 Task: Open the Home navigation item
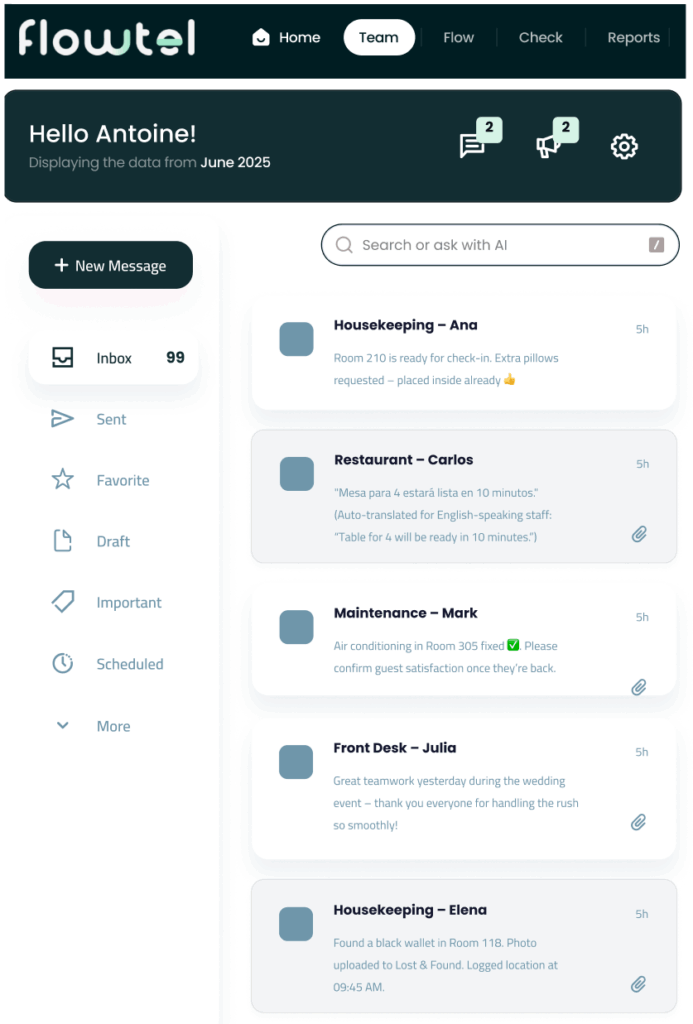point(287,38)
